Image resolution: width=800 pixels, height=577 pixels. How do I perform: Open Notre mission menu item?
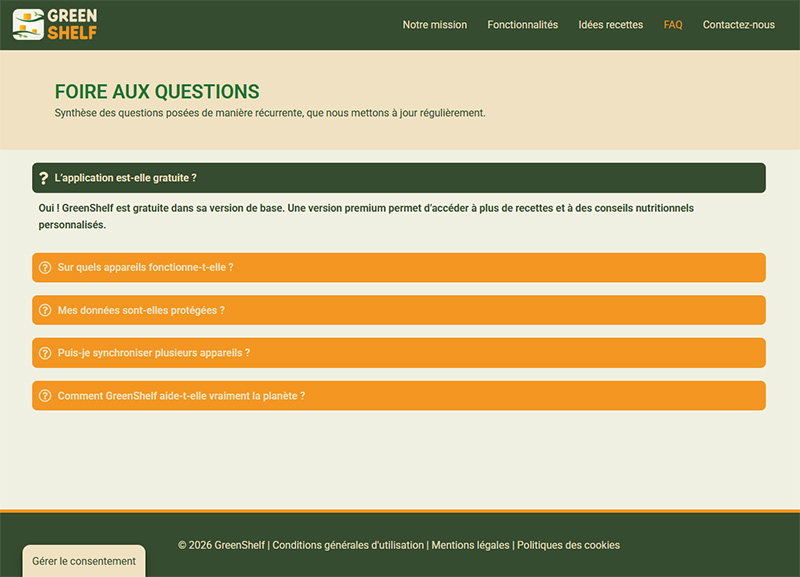[x=435, y=25]
